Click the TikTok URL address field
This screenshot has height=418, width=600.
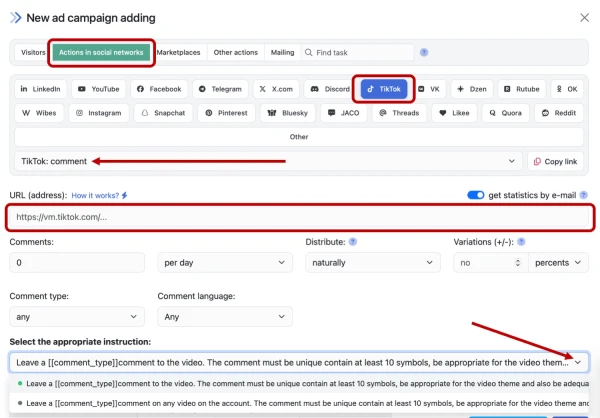click(300, 218)
